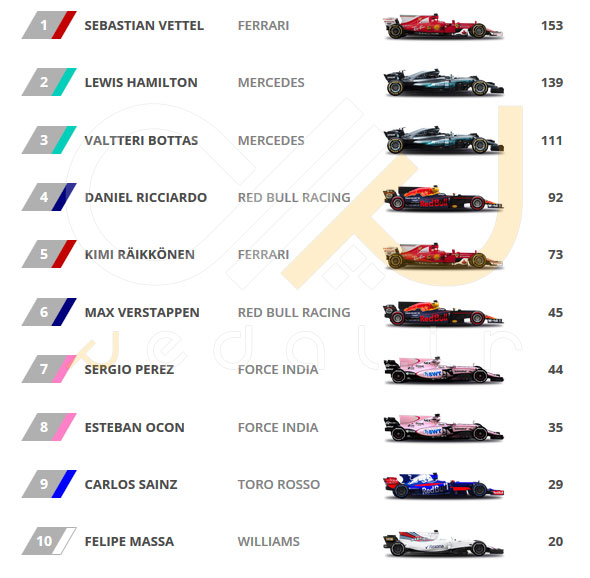This screenshot has width=590, height=578.
Task: Click the position 10 badge with white stripe
Action: [49, 541]
